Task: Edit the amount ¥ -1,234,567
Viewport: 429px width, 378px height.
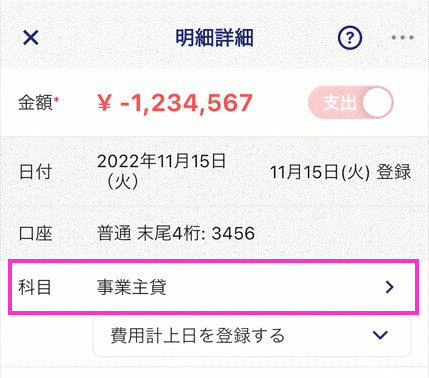Action: click(175, 103)
